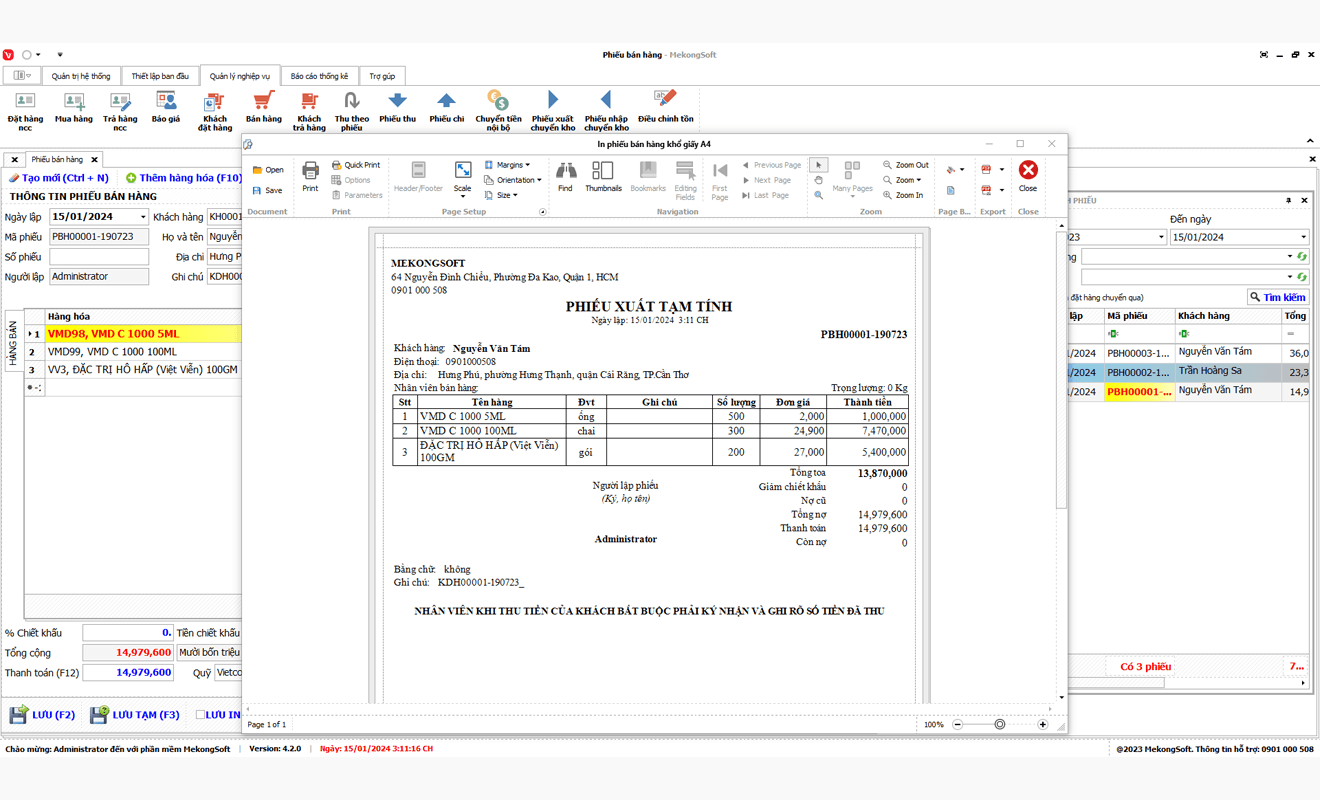Click the Tìm kiếm search button

click(x=1277, y=297)
